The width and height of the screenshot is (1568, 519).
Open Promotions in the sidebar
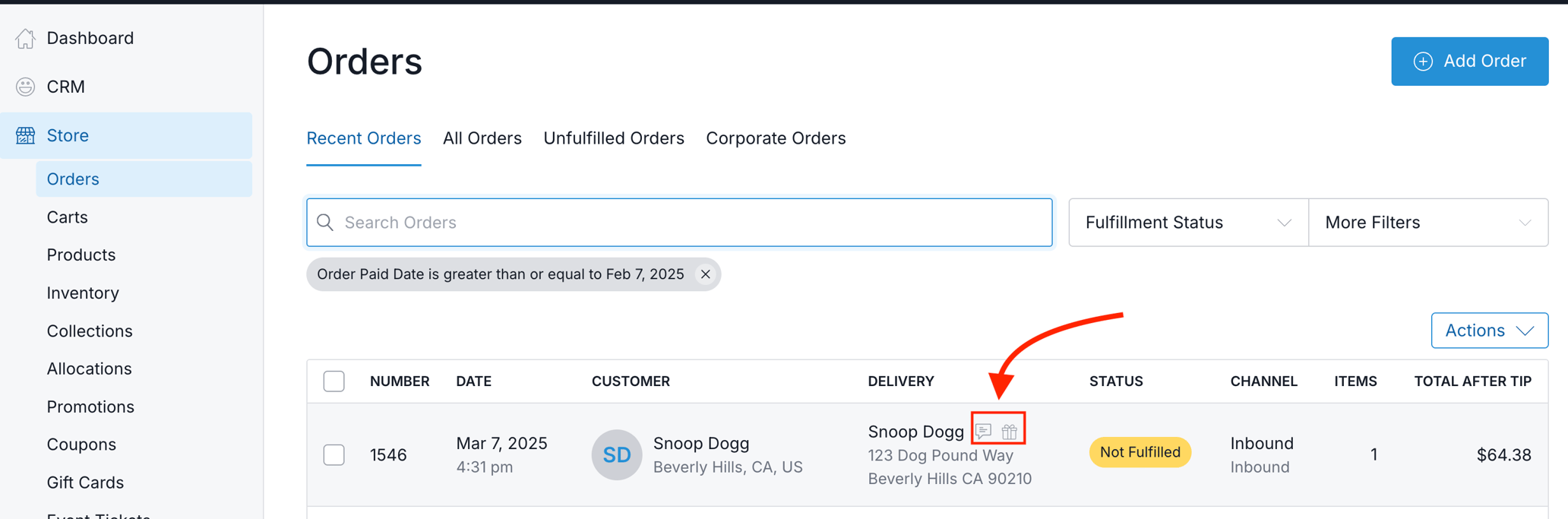(x=90, y=407)
